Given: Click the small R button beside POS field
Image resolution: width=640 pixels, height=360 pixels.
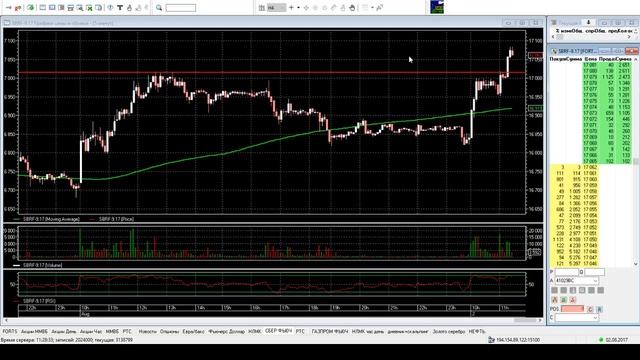Looking at the screenshot, I should click(x=600, y=309).
